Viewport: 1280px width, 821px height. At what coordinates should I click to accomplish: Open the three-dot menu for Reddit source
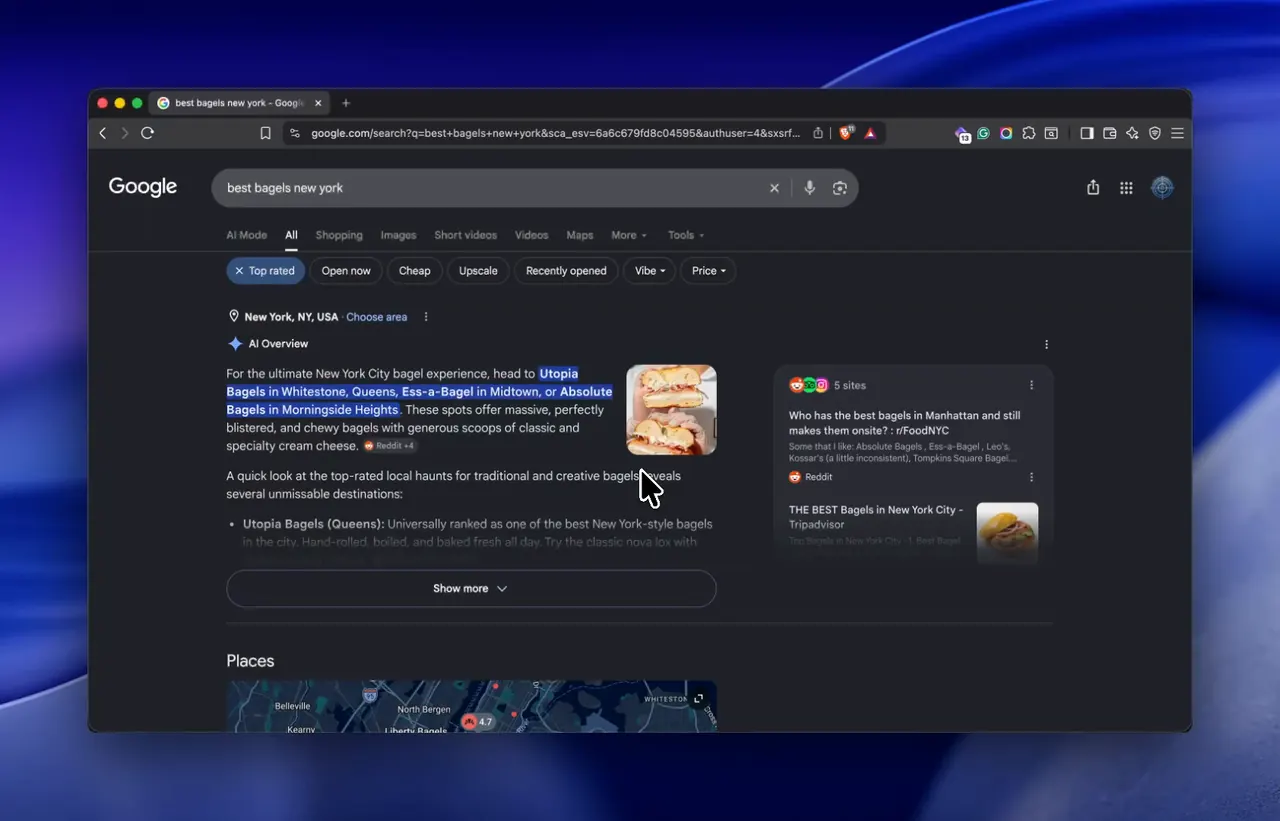point(1032,477)
